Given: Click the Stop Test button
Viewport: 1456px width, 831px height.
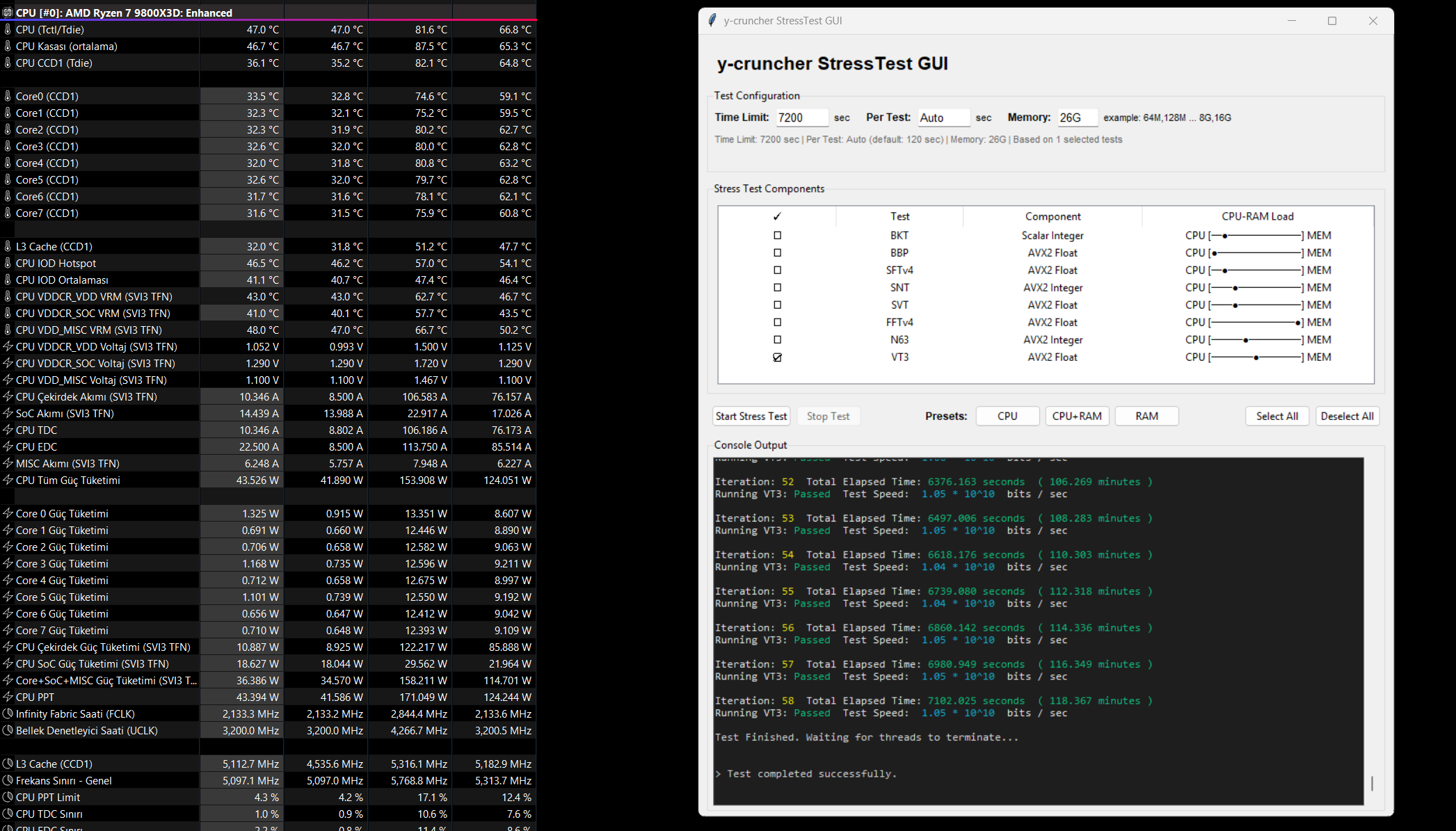Looking at the screenshot, I should [x=828, y=416].
